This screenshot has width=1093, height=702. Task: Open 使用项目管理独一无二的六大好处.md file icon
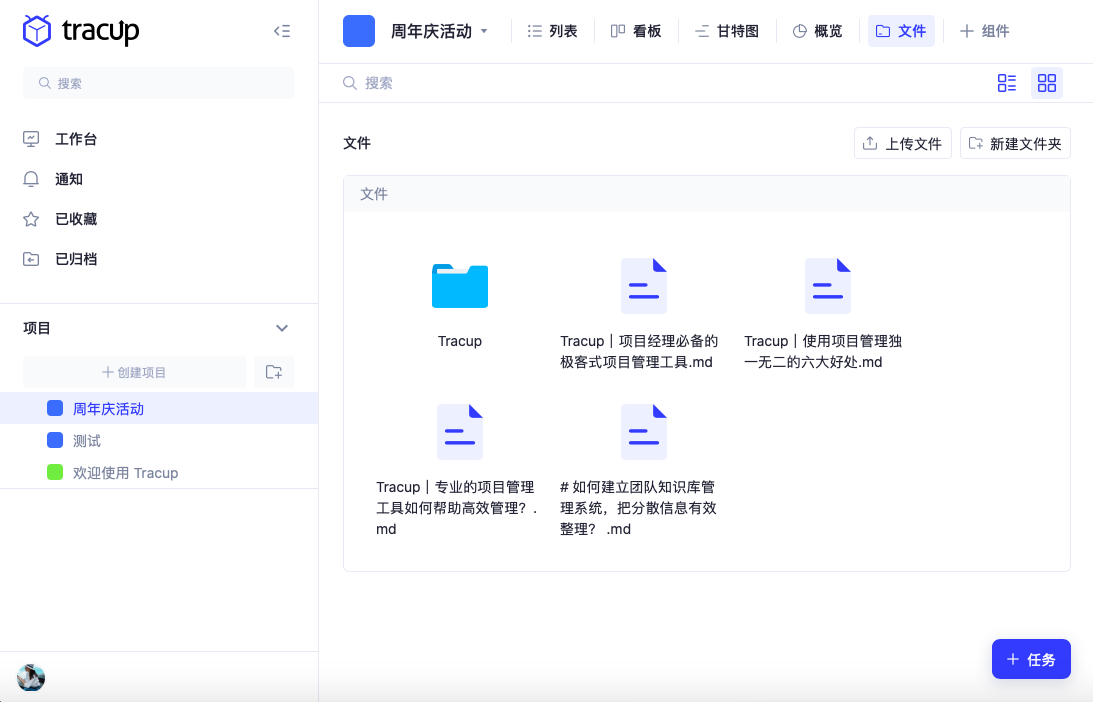pyautogui.click(x=828, y=286)
